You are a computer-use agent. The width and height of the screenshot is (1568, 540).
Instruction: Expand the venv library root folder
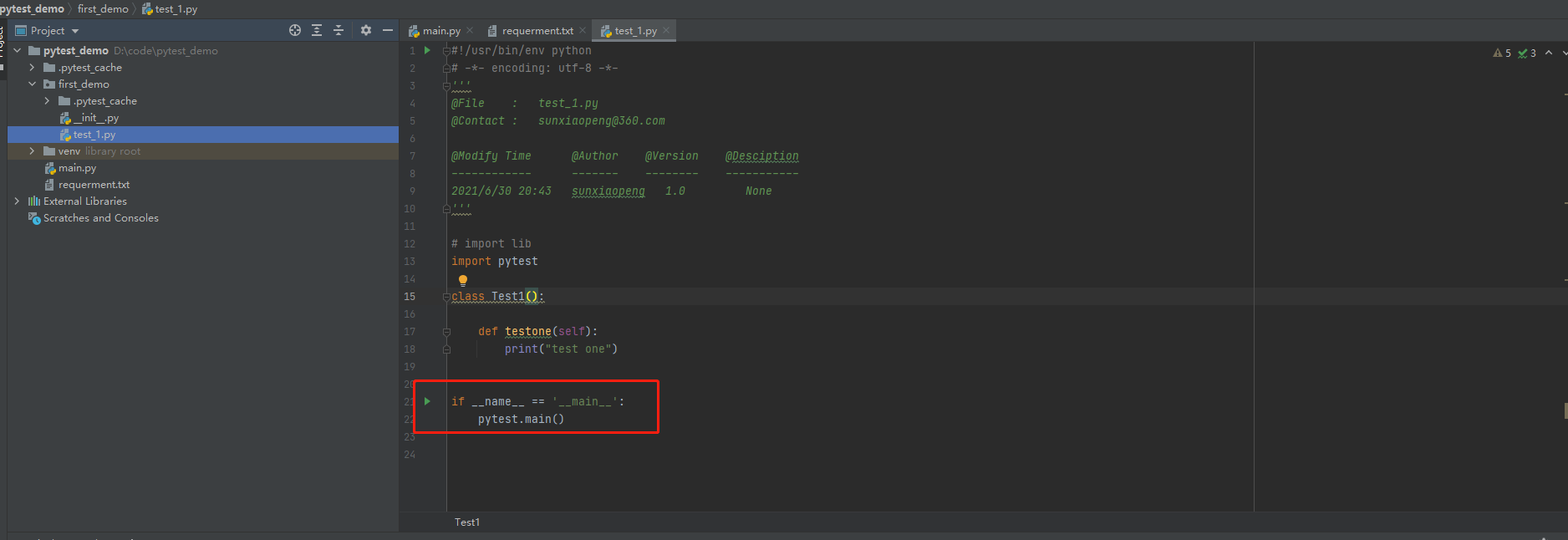point(33,151)
